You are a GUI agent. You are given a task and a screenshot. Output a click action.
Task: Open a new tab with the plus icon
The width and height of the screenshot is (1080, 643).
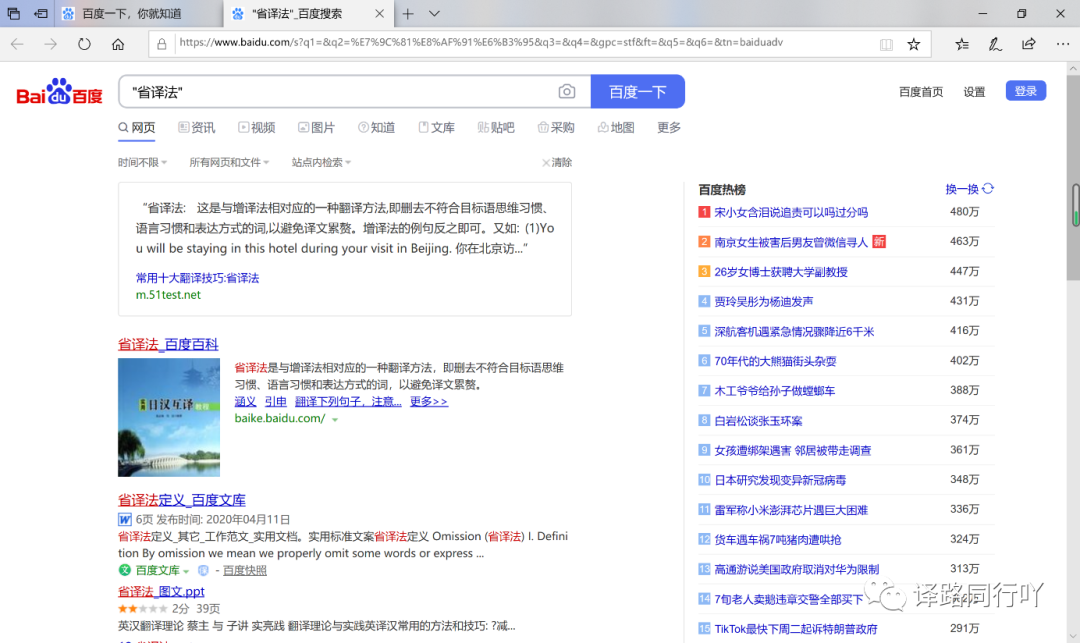408,13
